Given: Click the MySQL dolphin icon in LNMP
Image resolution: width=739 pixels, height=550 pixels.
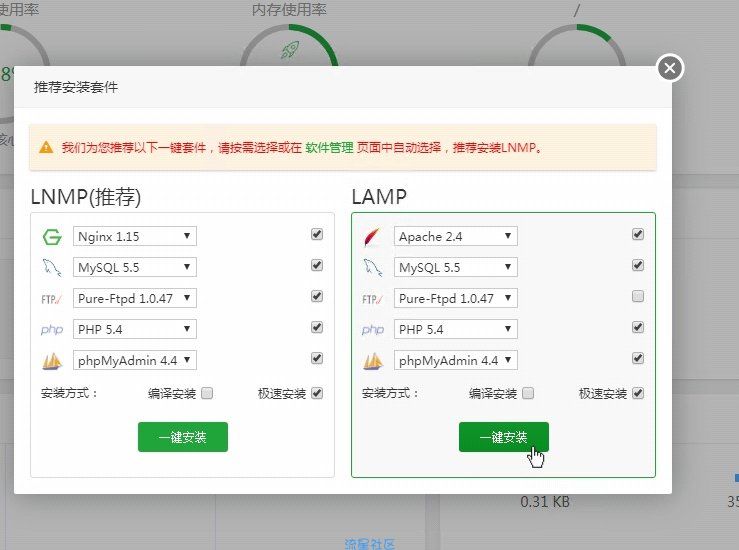Looking at the screenshot, I should tap(51, 268).
